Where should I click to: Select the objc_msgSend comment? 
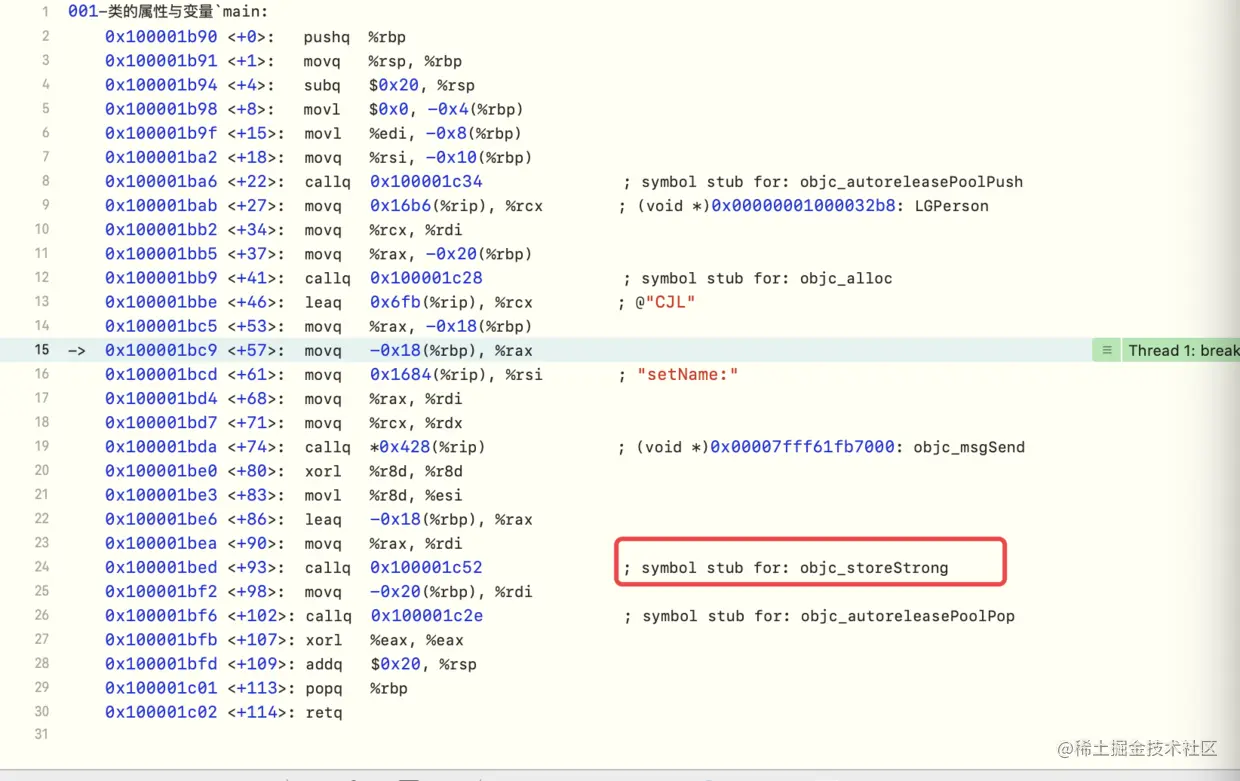pos(822,447)
